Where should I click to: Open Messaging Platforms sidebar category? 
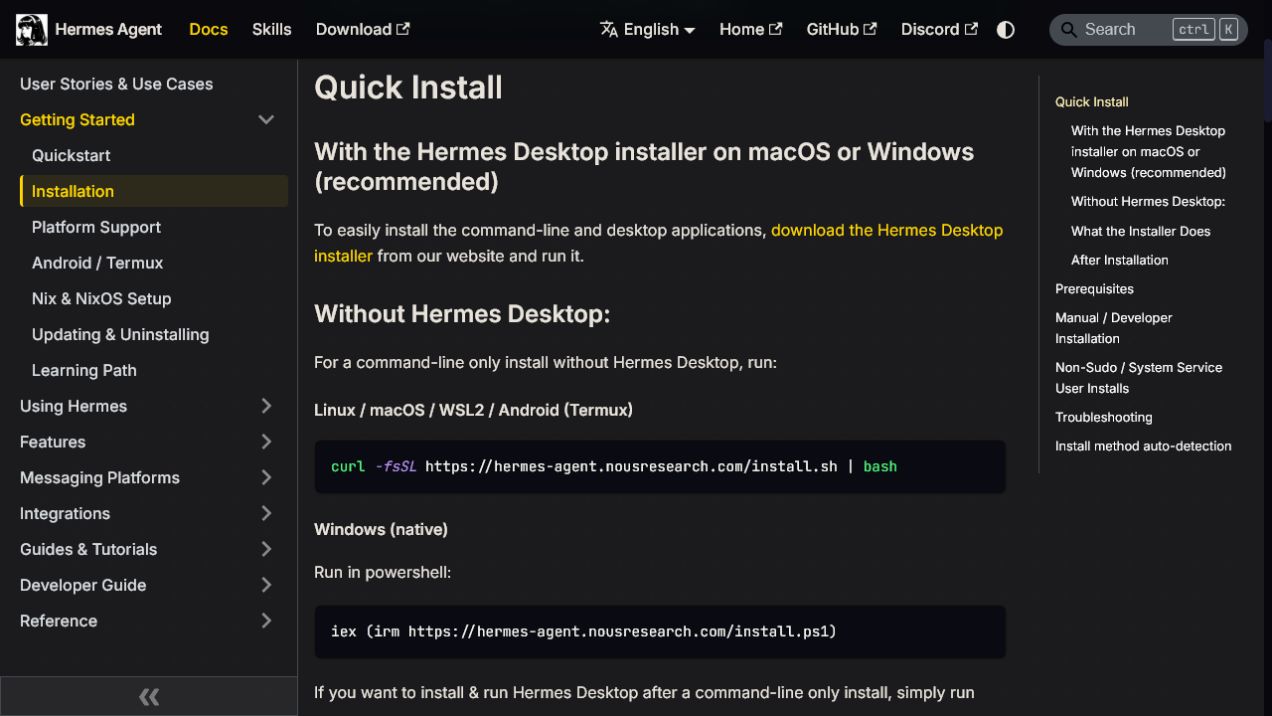click(100, 478)
